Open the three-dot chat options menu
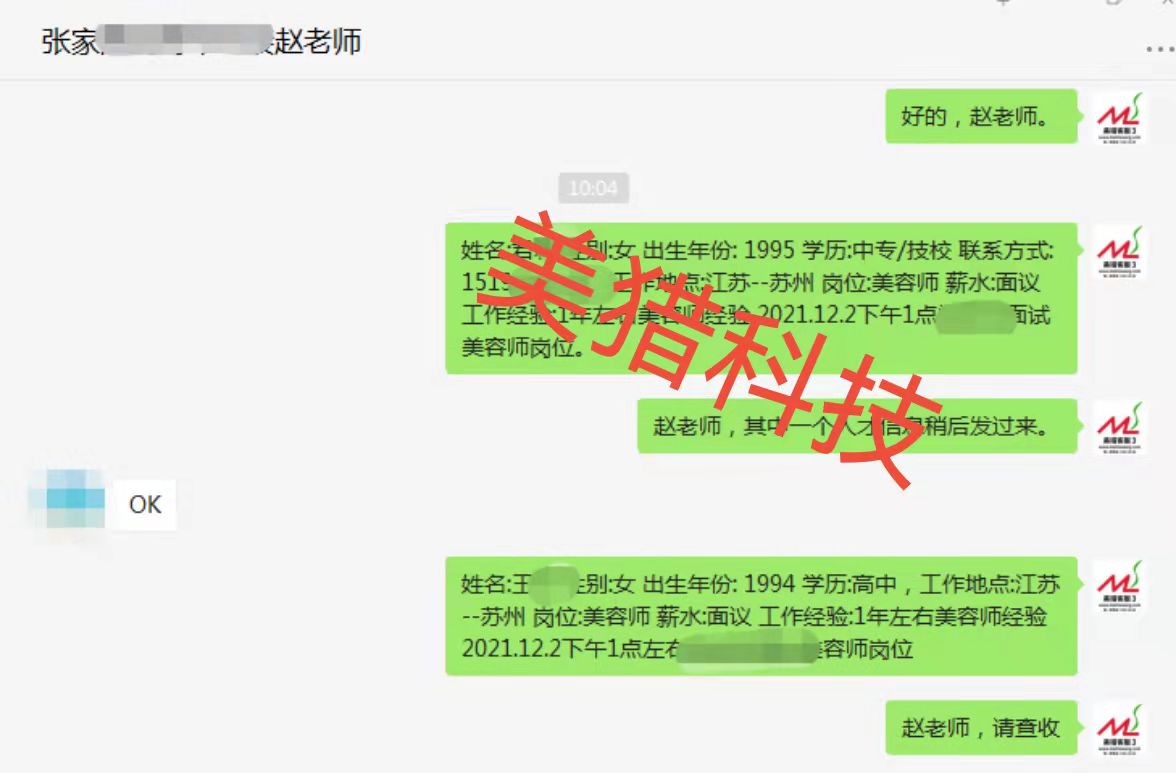Image resolution: width=1176 pixels, height=773 pixels. coord(1160,49)
